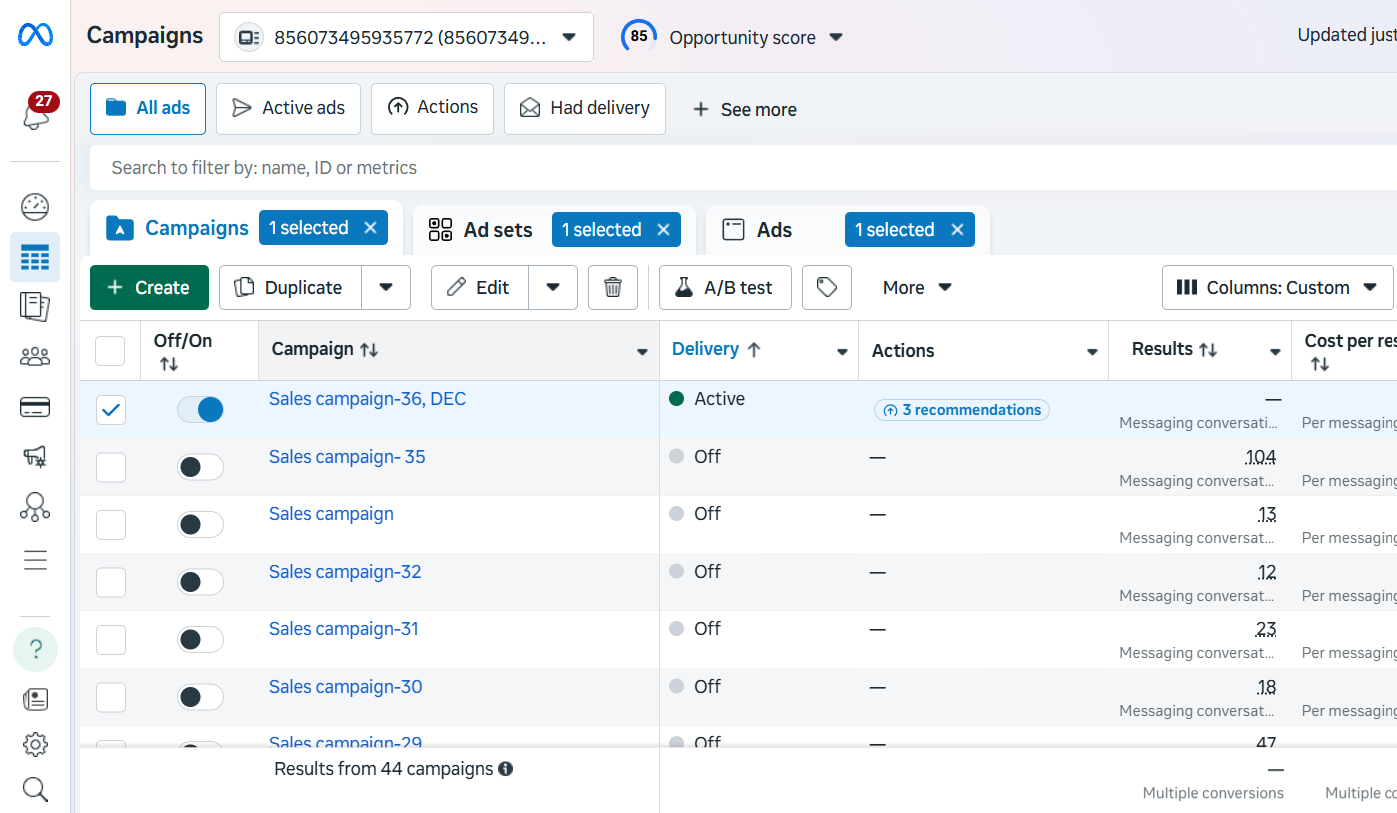The image size is (1397, 813).
Task: Open the Audiences icon in sidebar
Action: [34, 356]
